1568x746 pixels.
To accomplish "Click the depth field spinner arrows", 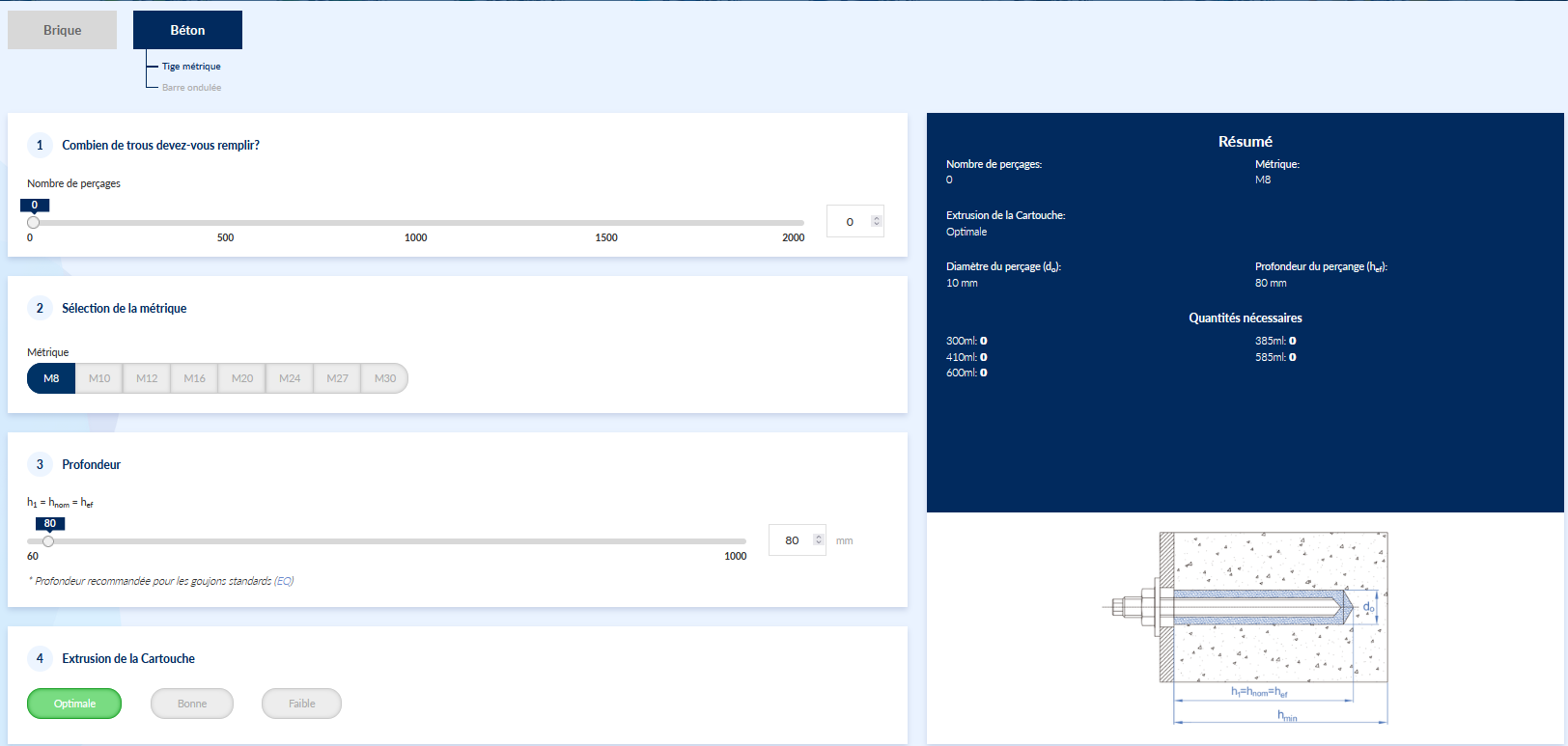I will click(819, 539).
